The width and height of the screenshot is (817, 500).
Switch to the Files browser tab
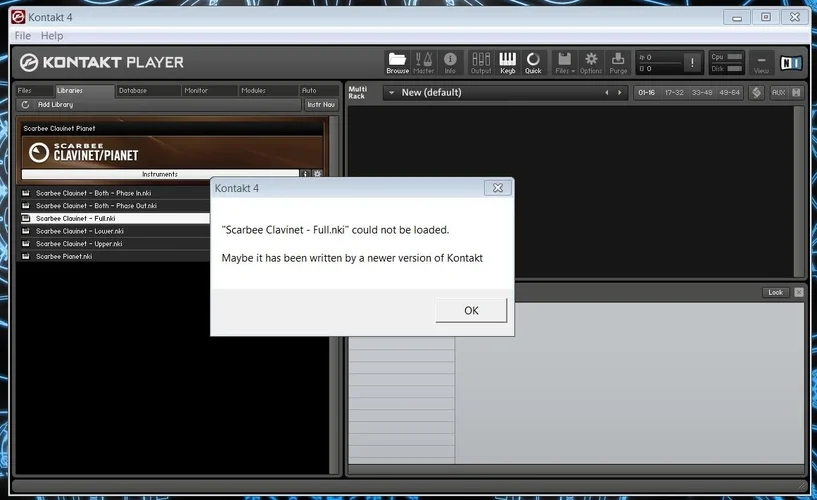(x=34, y=91)
